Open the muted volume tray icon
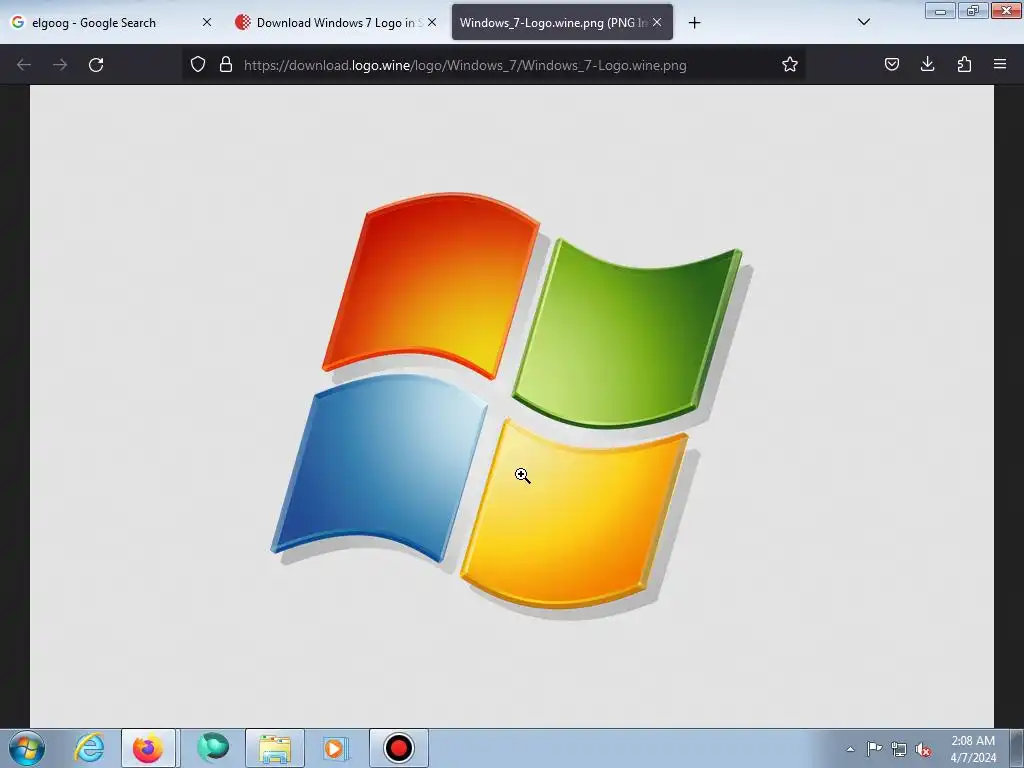Screen dimensions: 1024x768 [923, 749]
